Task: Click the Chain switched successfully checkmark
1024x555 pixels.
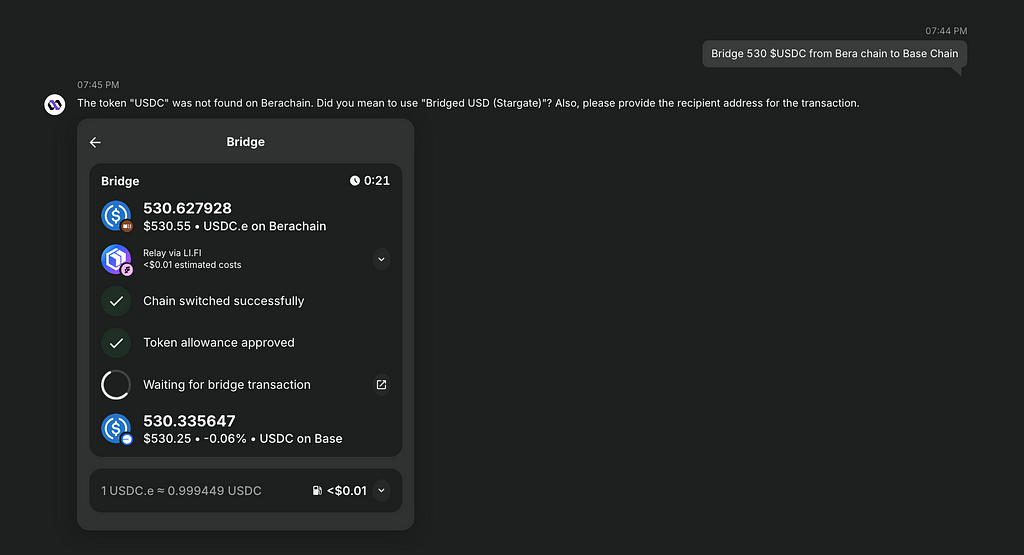Action: [x=116, y=301]
